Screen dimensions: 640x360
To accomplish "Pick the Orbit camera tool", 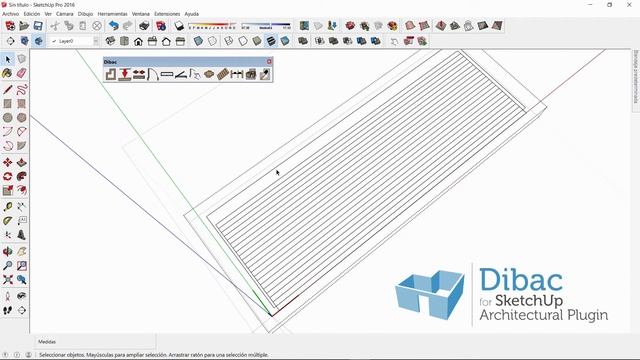I will pos(8,251).
